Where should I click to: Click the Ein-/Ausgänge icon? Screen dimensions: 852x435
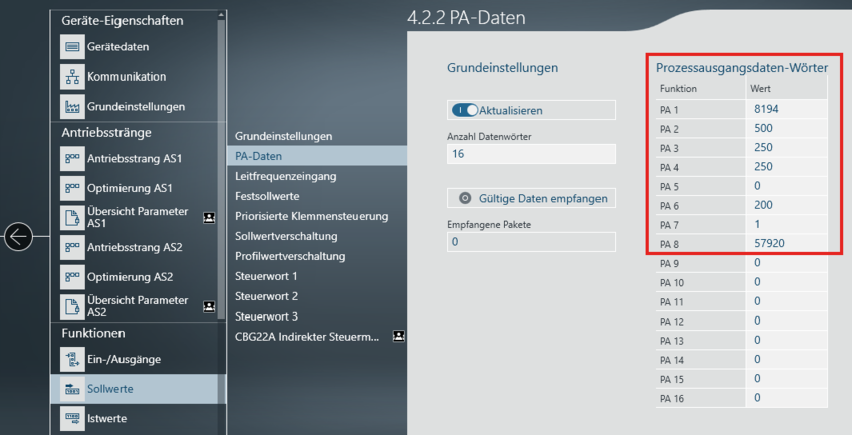[72, 359]
